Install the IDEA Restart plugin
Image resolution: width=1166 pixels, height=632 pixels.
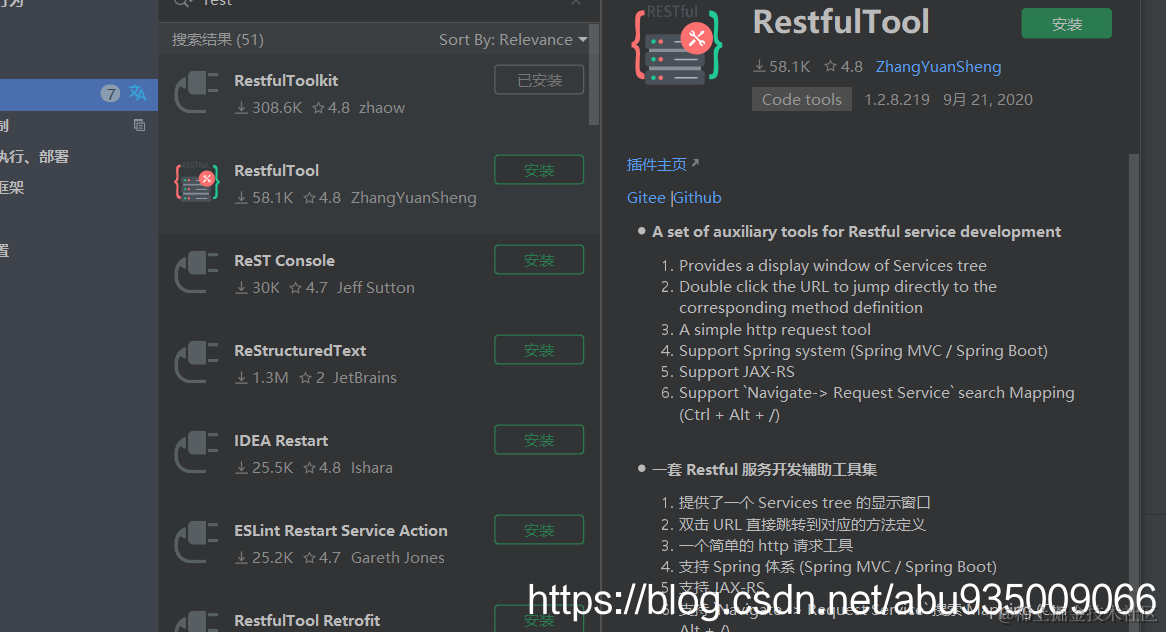(539, 439)
